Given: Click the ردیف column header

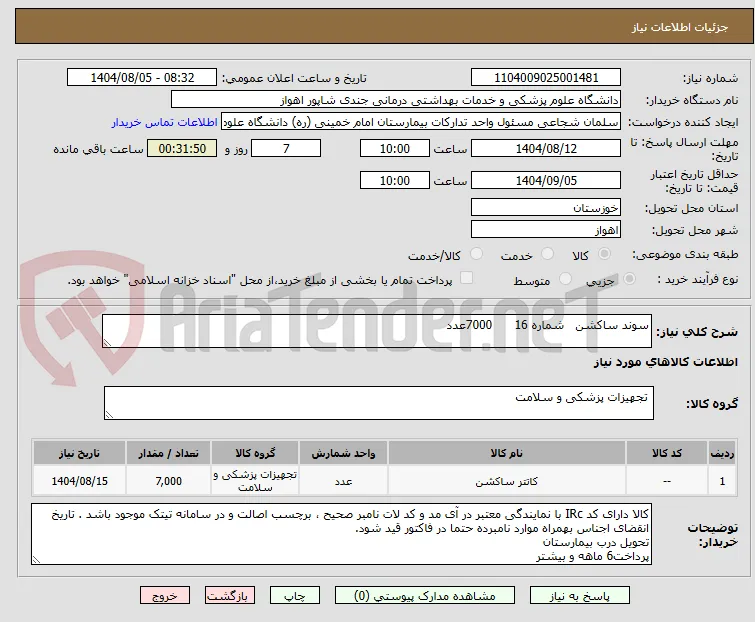Looking at the screenshot, I should (x=722, y=454).
